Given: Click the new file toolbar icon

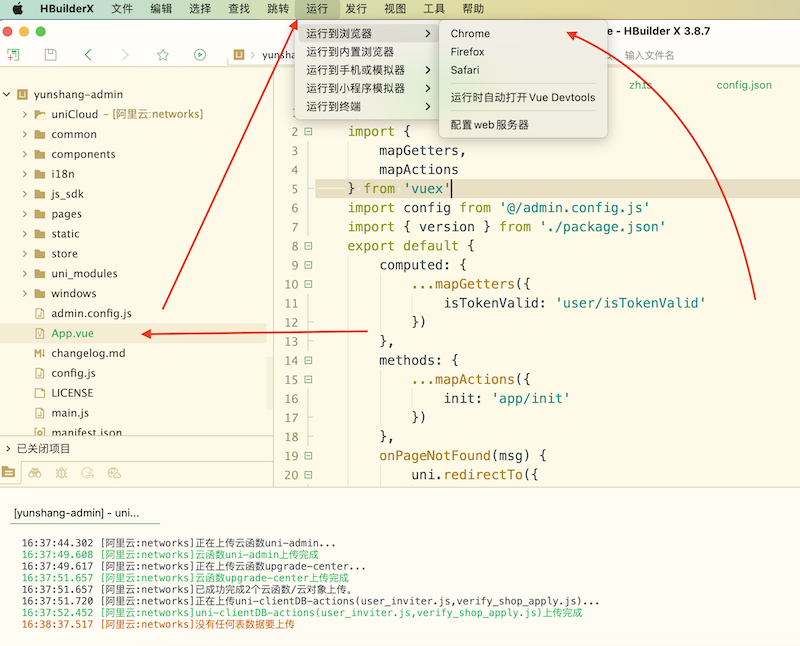Looking at the screenshot, I should pos(13,55).
